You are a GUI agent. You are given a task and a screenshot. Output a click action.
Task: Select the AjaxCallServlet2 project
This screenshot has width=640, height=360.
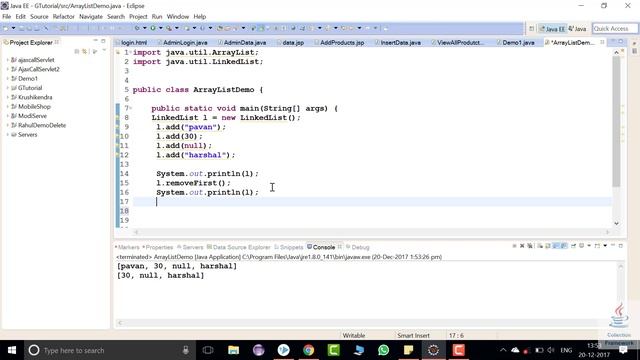point(38,69)
